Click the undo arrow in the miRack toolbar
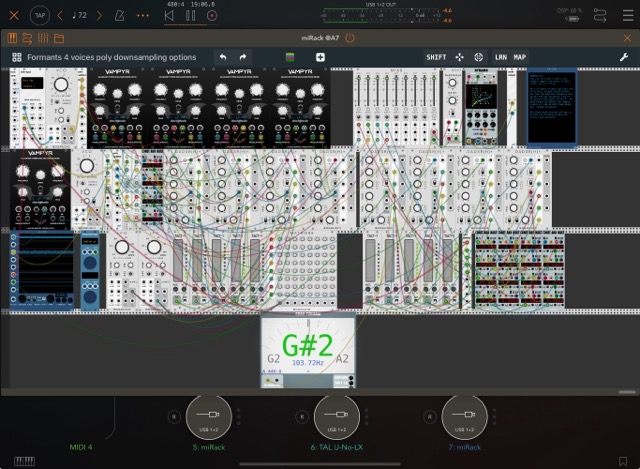Image resolution: width=640 pixels, height=469 pixels. pyautogui.click(x=223, y=57)
